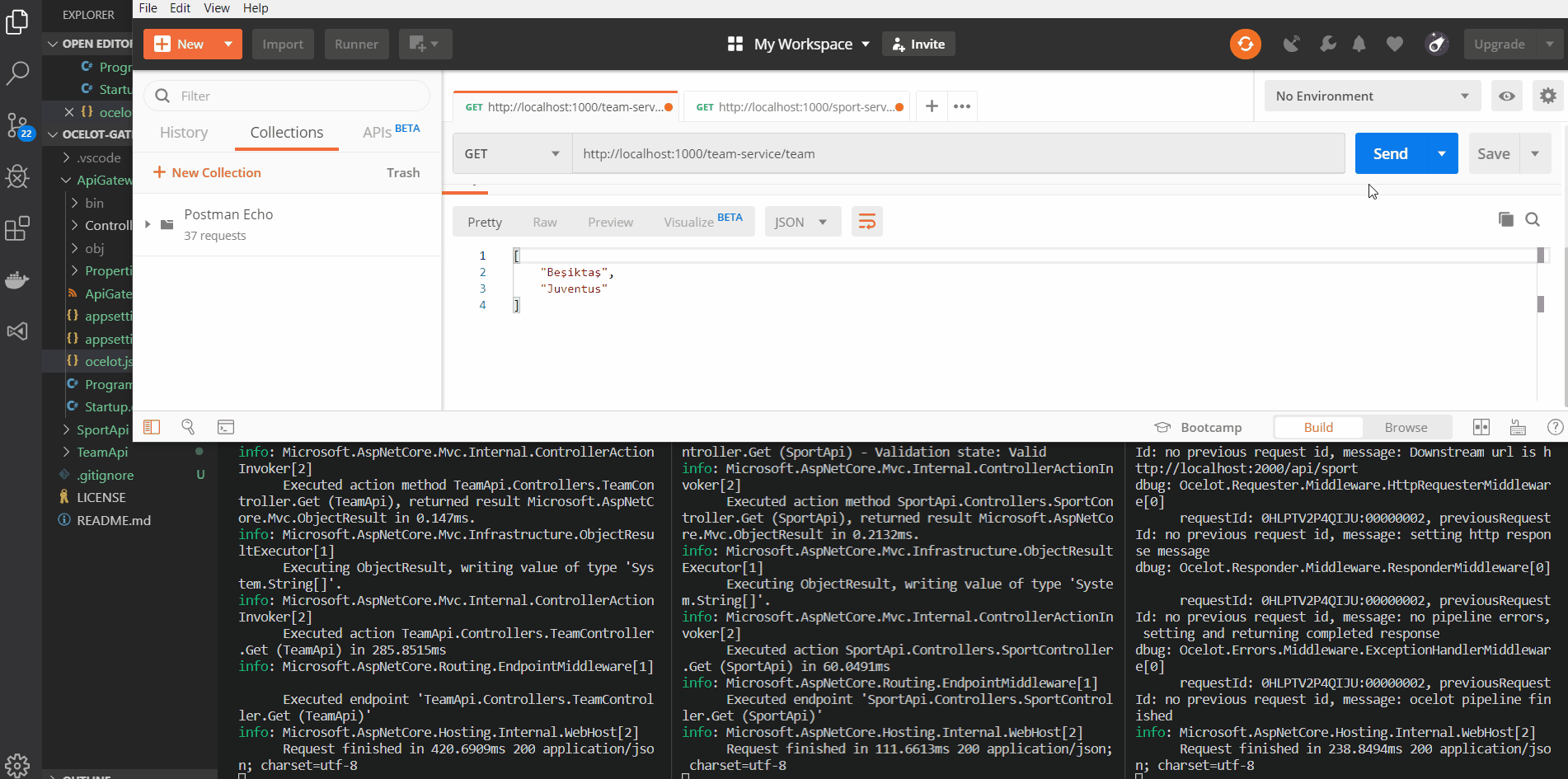Screen dimensions: 1568x779
Task: Switch to Preview response view
Action: 611,222
